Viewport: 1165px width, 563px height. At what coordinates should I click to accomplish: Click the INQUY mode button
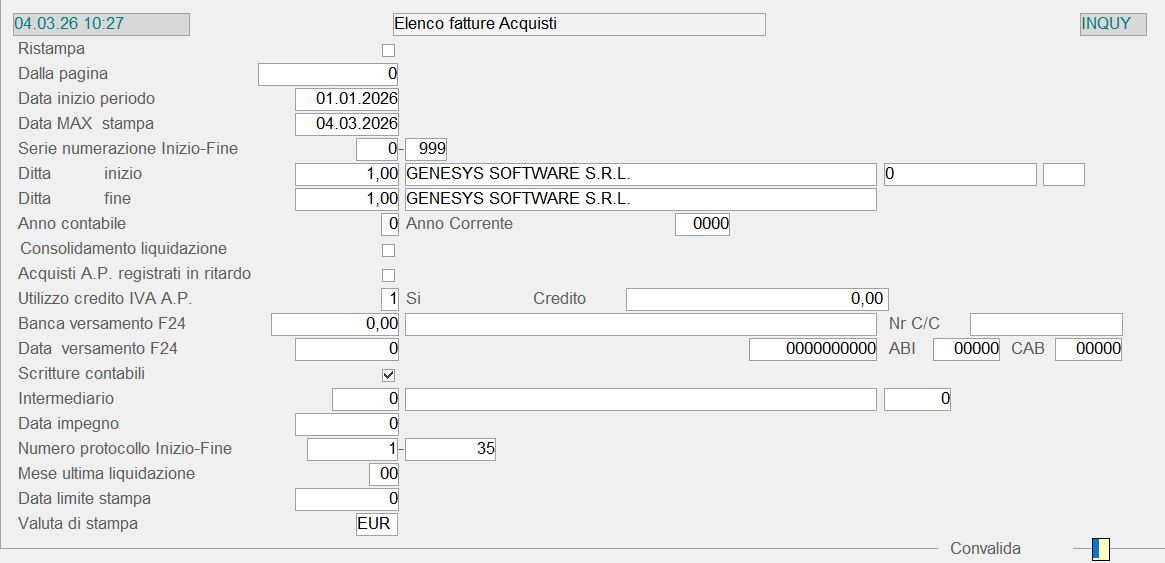point(1113,24)
